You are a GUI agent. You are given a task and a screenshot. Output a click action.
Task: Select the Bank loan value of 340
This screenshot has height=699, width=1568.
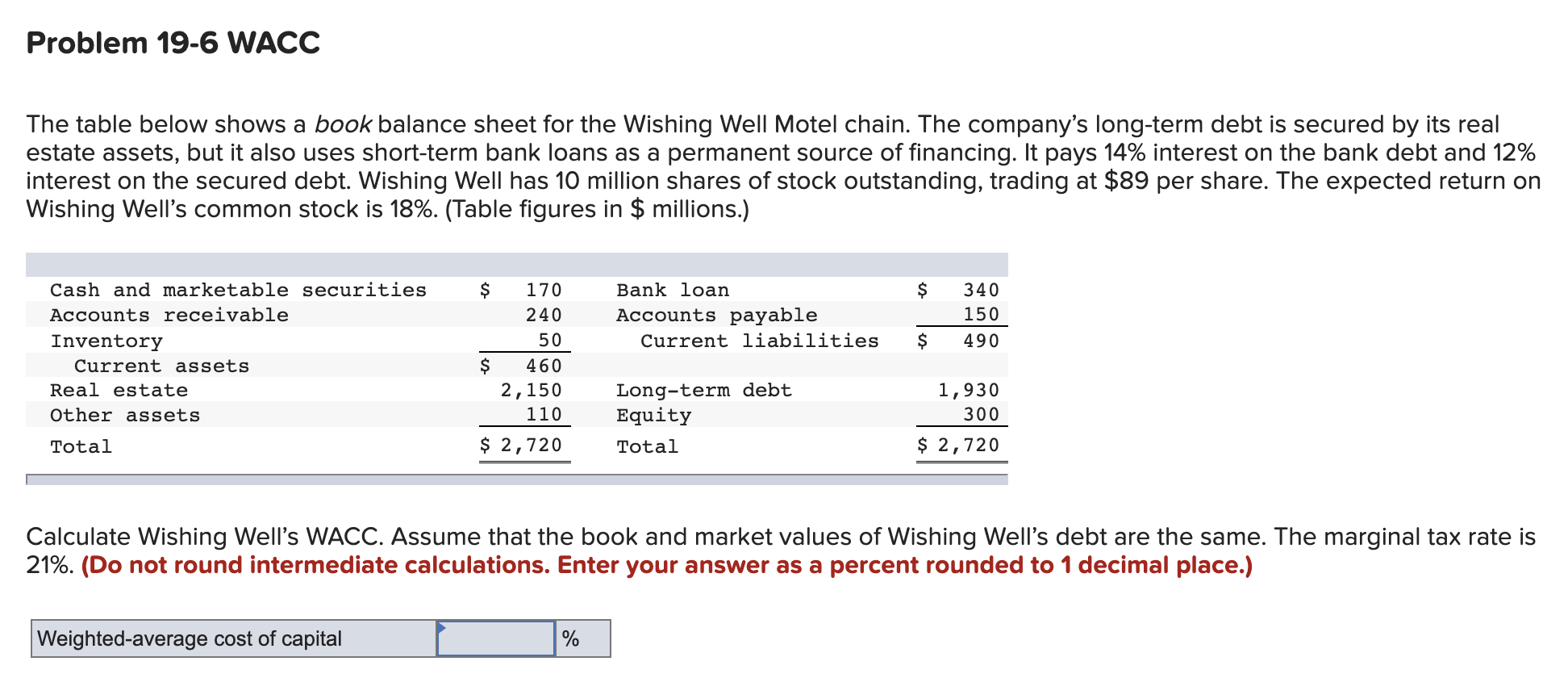pyautogui.click(x=982, y=289)
